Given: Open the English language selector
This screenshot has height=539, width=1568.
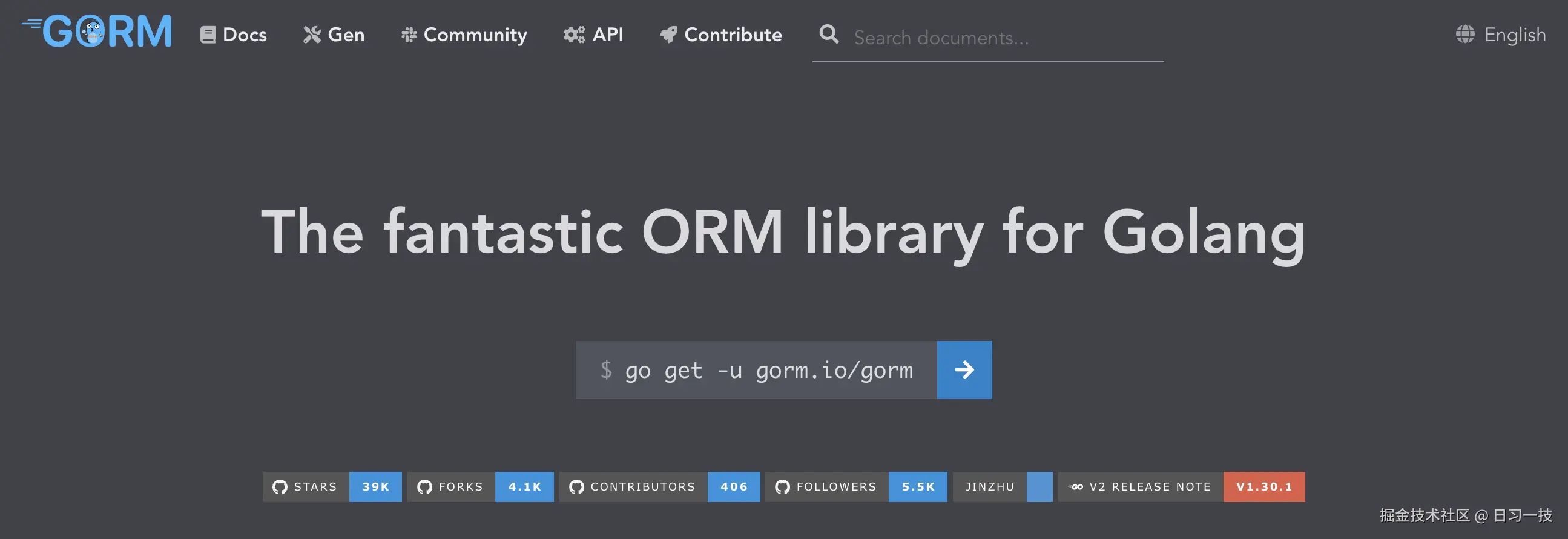Looking at the screenshot, I should pos(1501,35).
